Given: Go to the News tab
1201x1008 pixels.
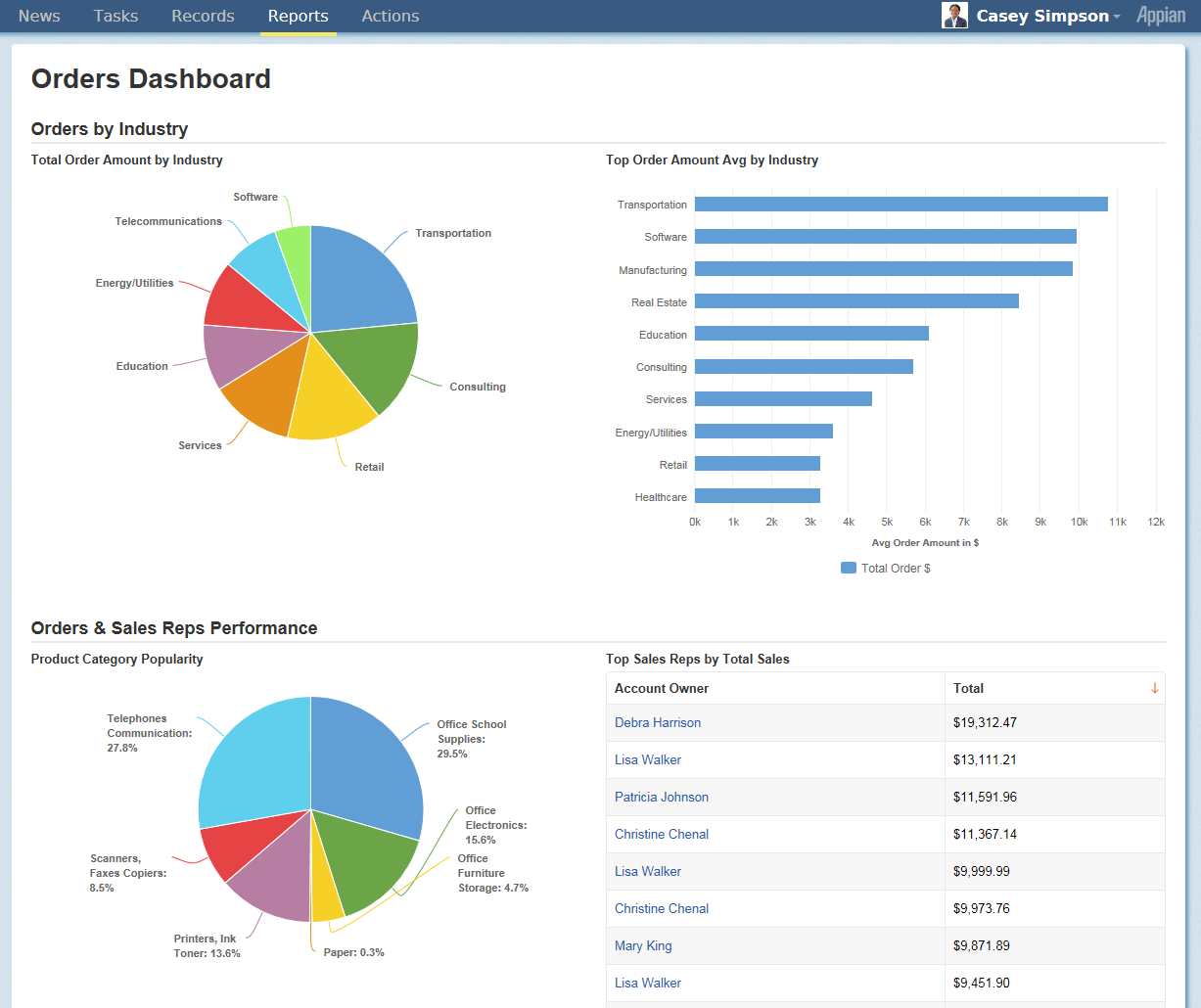Looking at the screenshot, I should click(39, 16).
